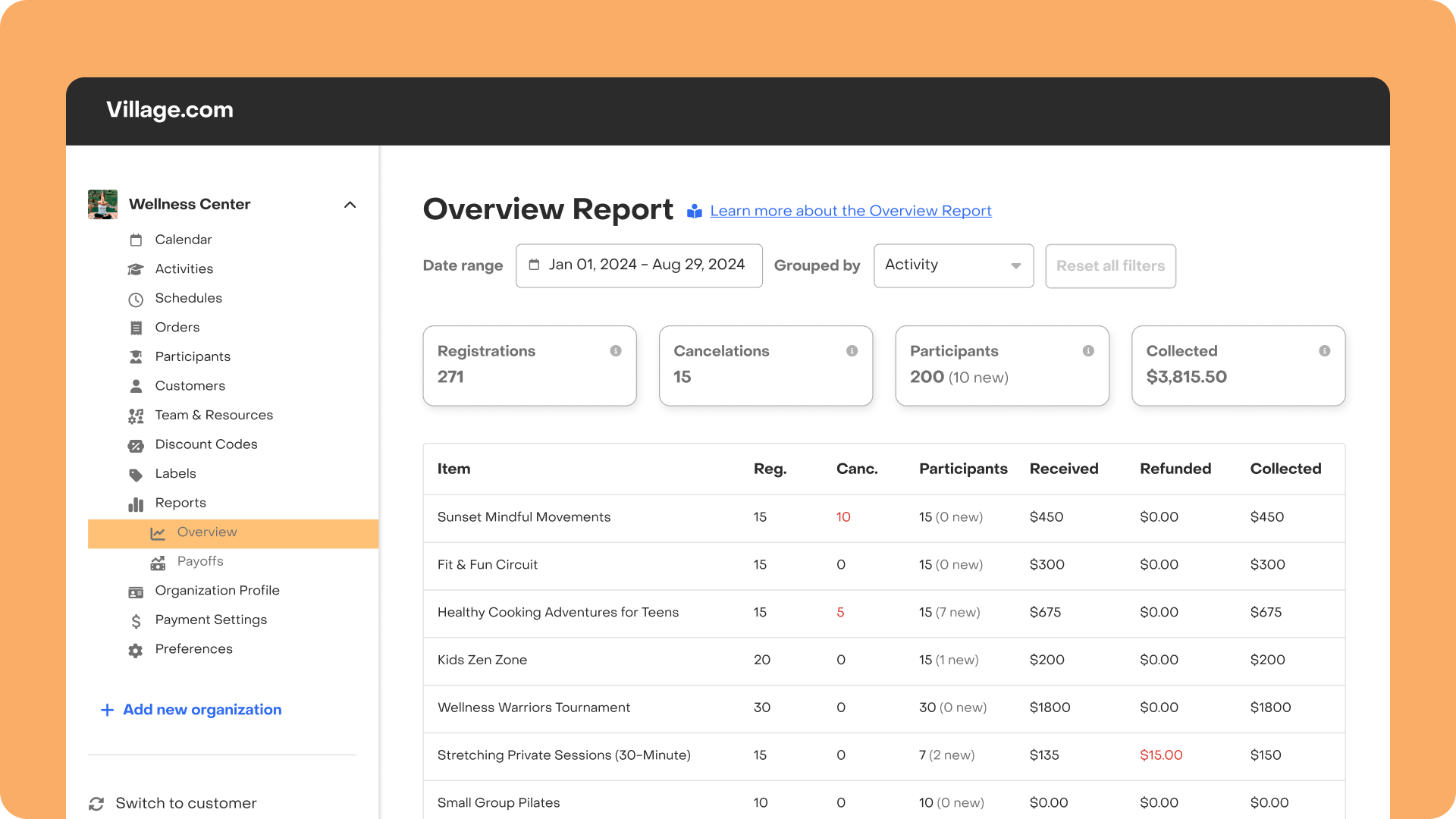This screenshot has height=819, width=1456.
Task: Select the Overview report sub-item
Action: click(233, 533)
